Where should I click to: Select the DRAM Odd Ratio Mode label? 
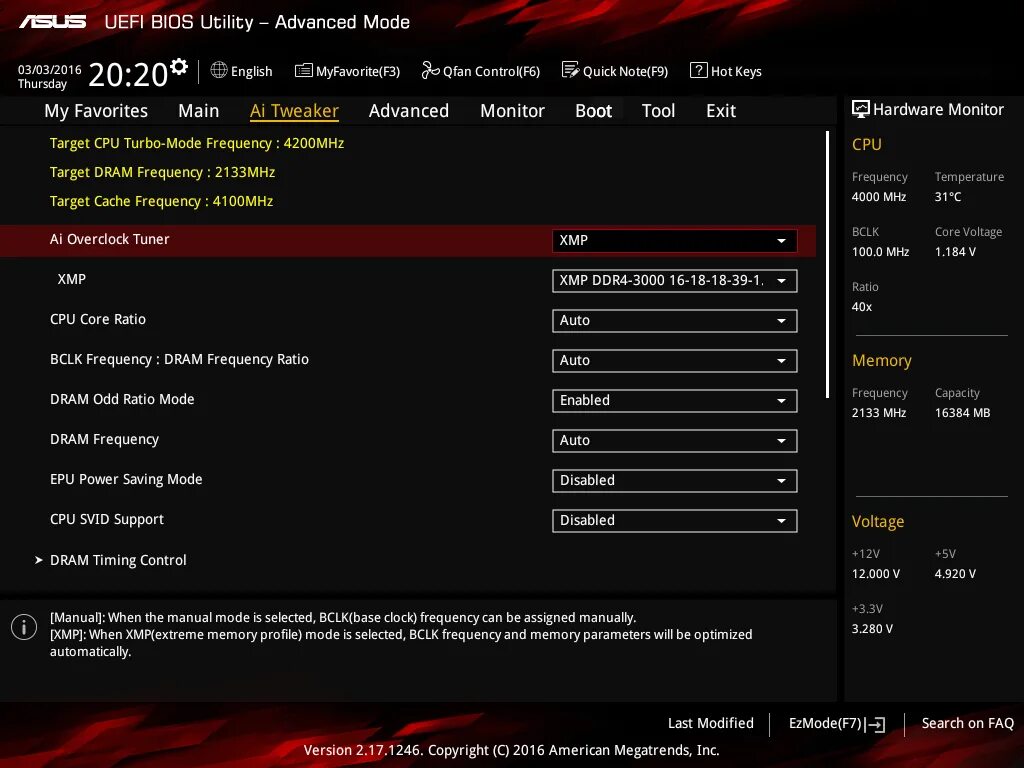click(122, 399)
